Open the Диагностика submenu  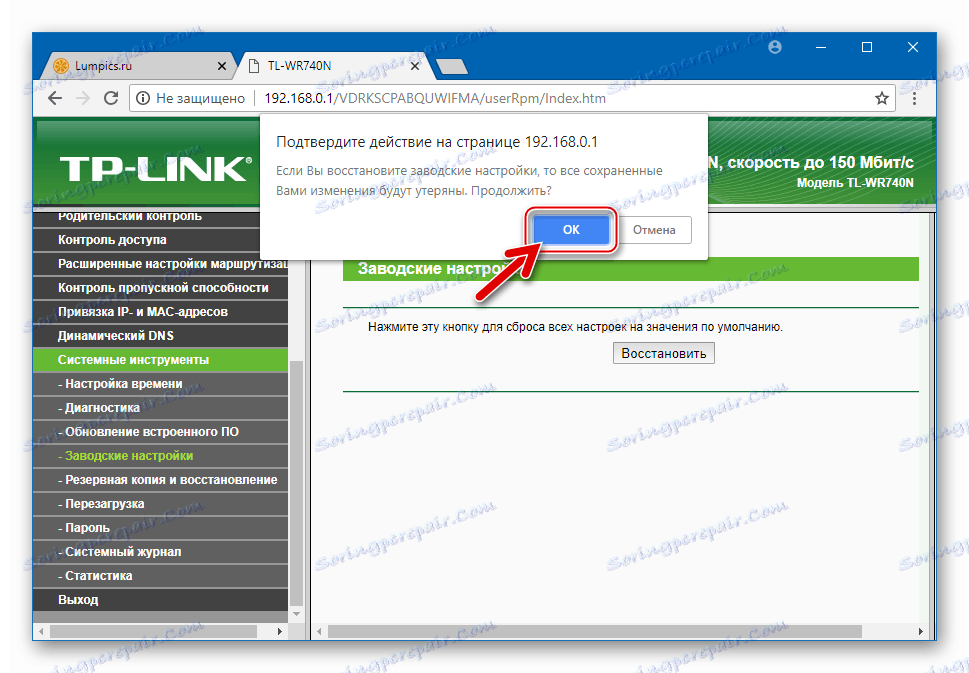coord(161,408)
